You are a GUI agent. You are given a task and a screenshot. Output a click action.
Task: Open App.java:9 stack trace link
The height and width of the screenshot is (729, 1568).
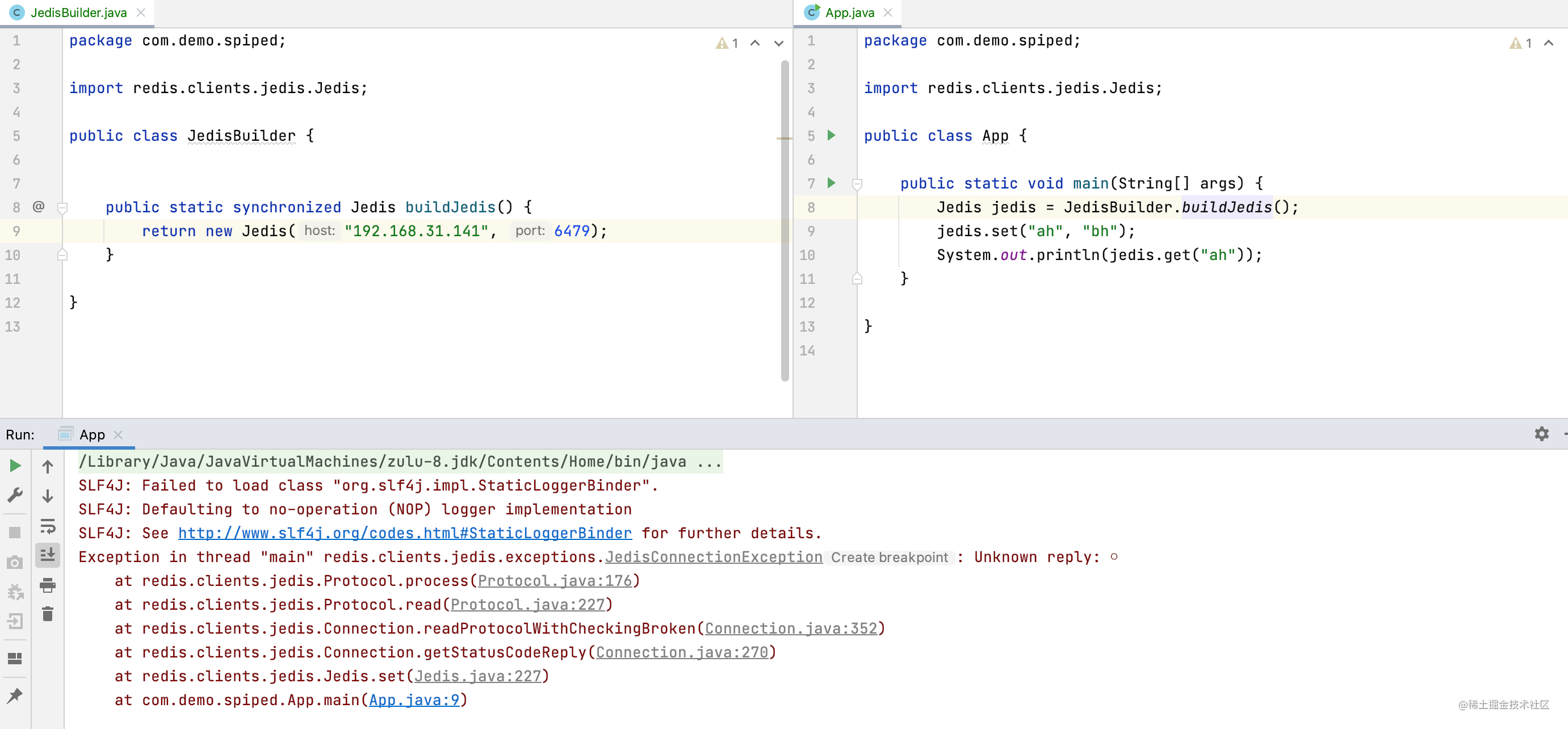click(414, 700)
